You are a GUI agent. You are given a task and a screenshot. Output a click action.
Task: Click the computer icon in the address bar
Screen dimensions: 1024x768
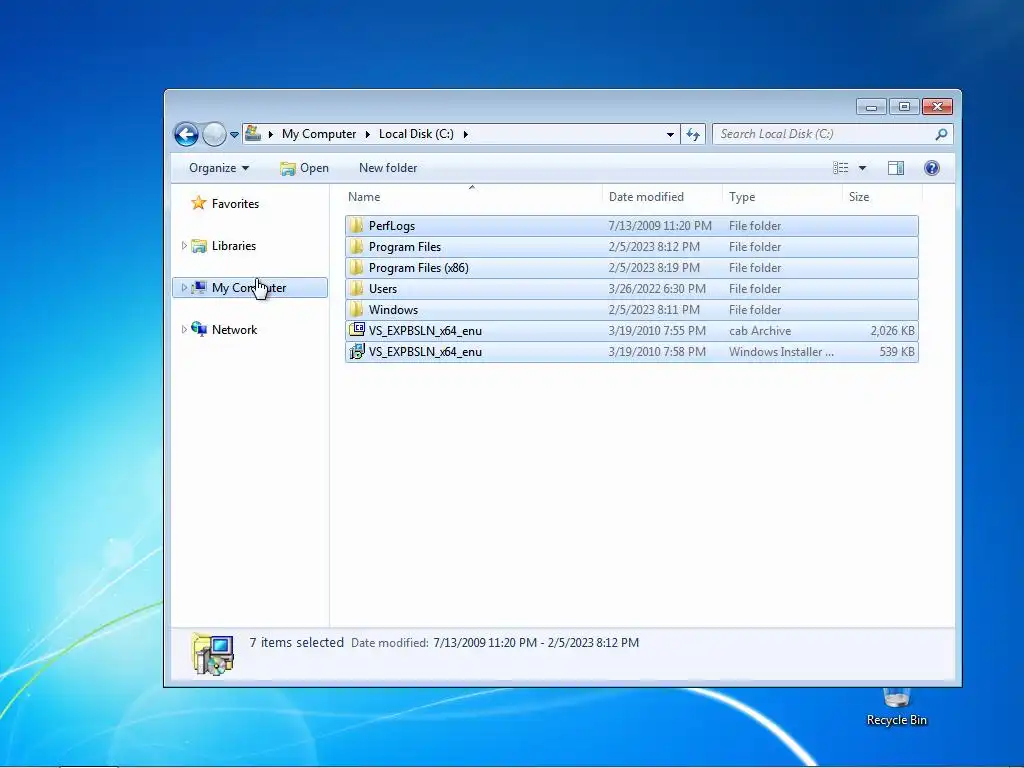pyautogui.click(x=253, y=133)
